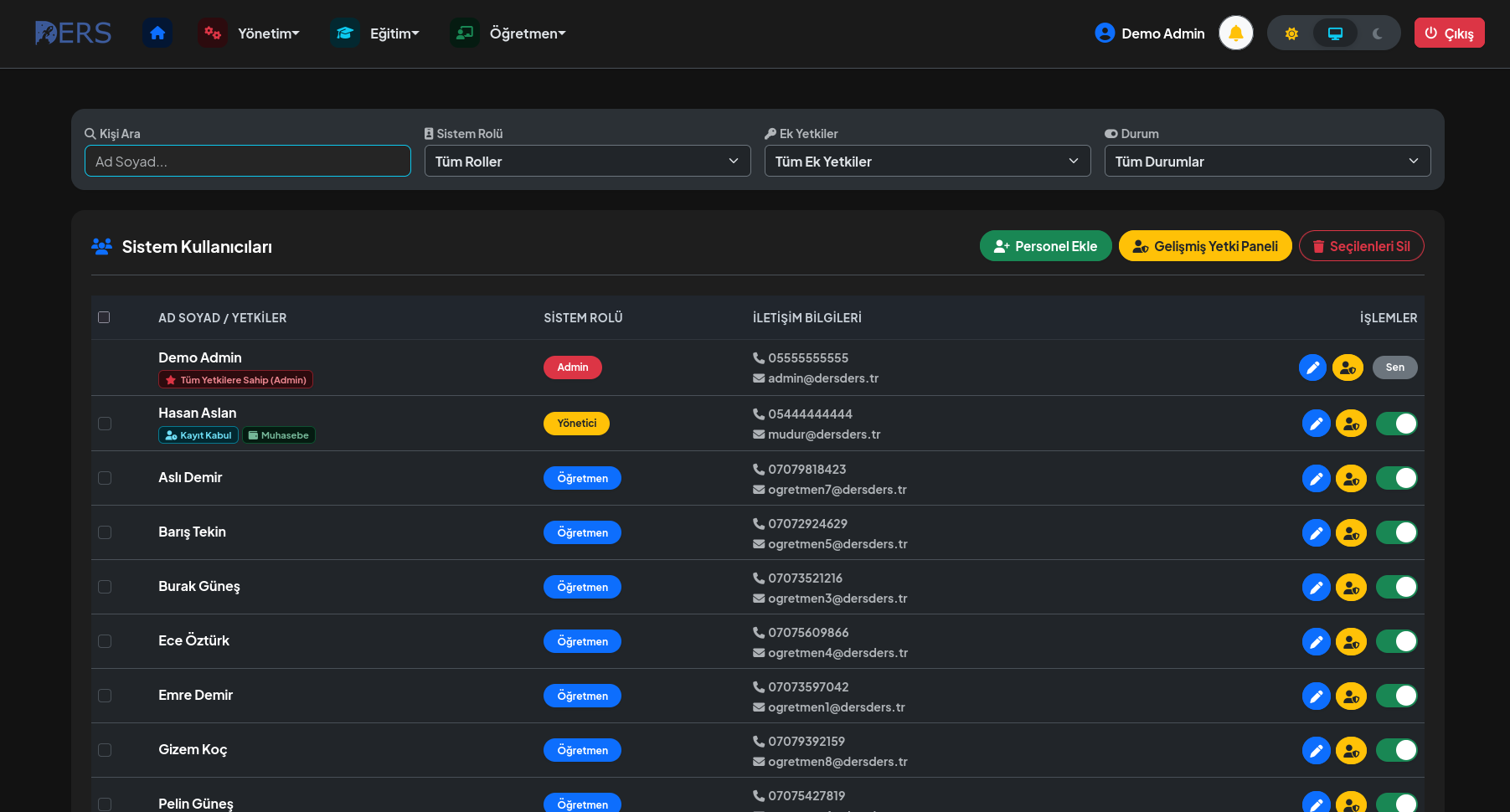Disable Burak Güneş's active status switch

[x=1396, y=587]
